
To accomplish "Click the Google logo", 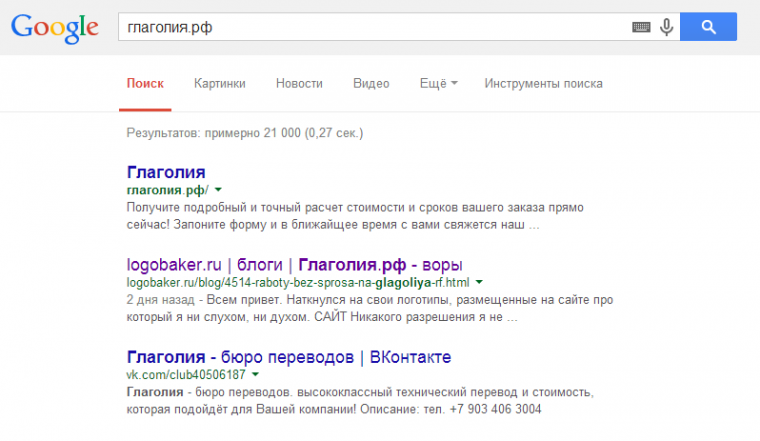I will (x=55, y=27).
